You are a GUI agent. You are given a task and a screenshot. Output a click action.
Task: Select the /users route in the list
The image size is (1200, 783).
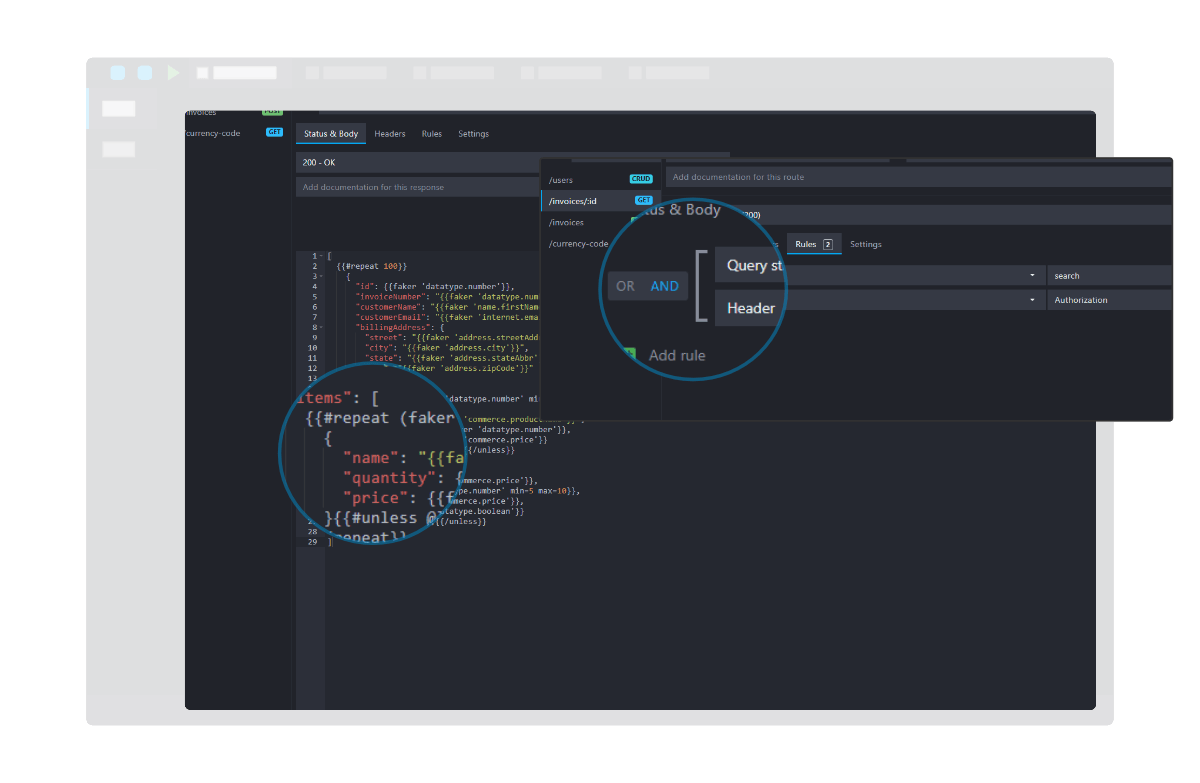coord(560,178)
